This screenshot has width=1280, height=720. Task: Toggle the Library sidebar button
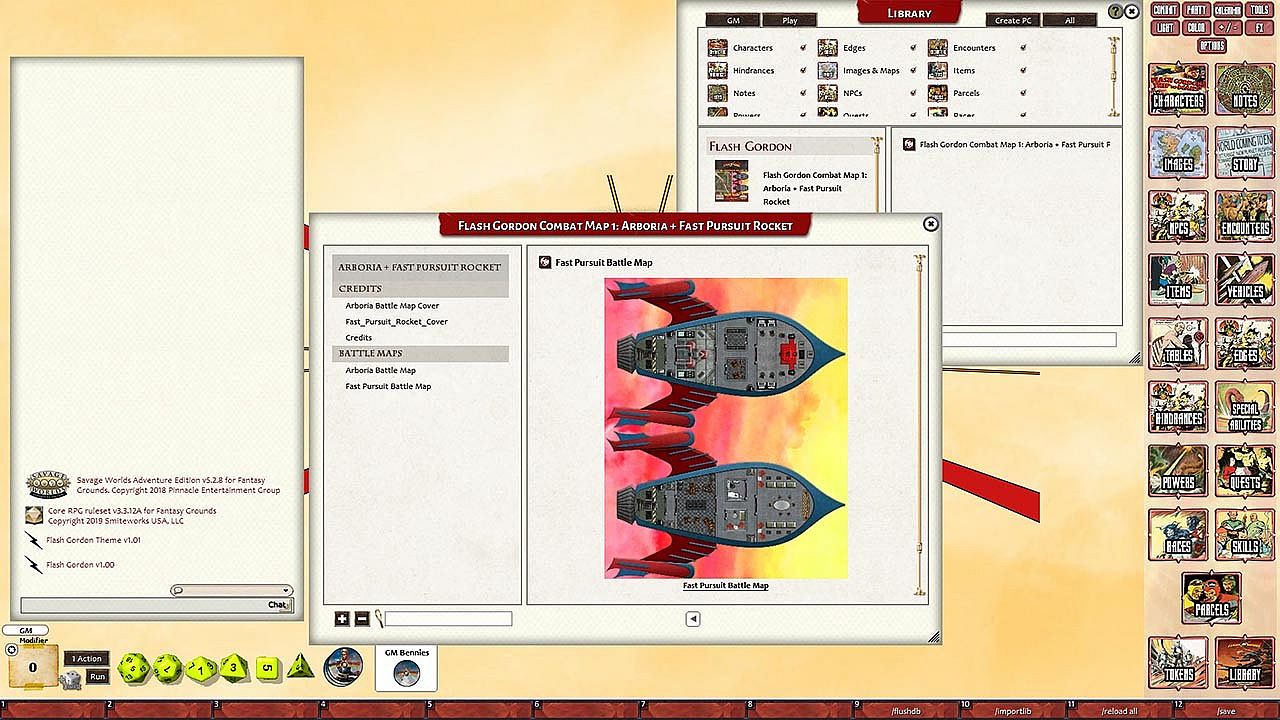click(1244, 663)
